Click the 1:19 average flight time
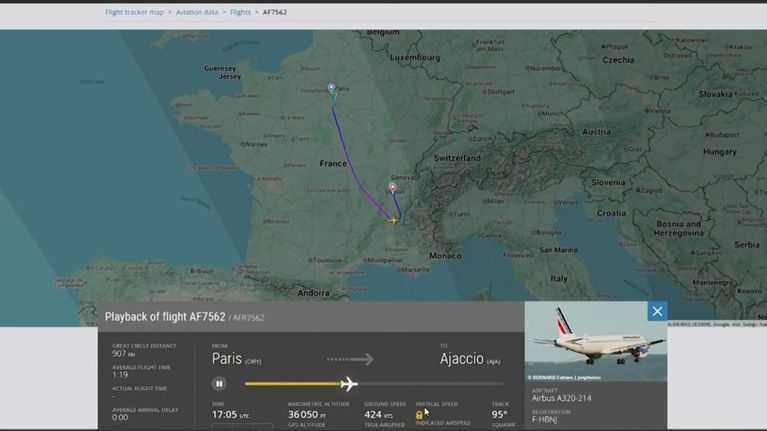767x431 pixels. [x=120, y=375]
